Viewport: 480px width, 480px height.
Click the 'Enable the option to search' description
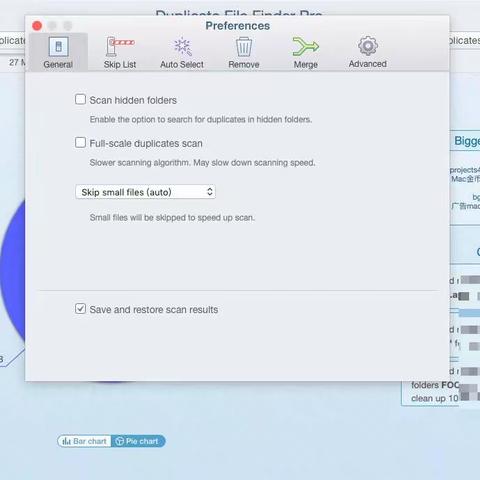[201, 119]
